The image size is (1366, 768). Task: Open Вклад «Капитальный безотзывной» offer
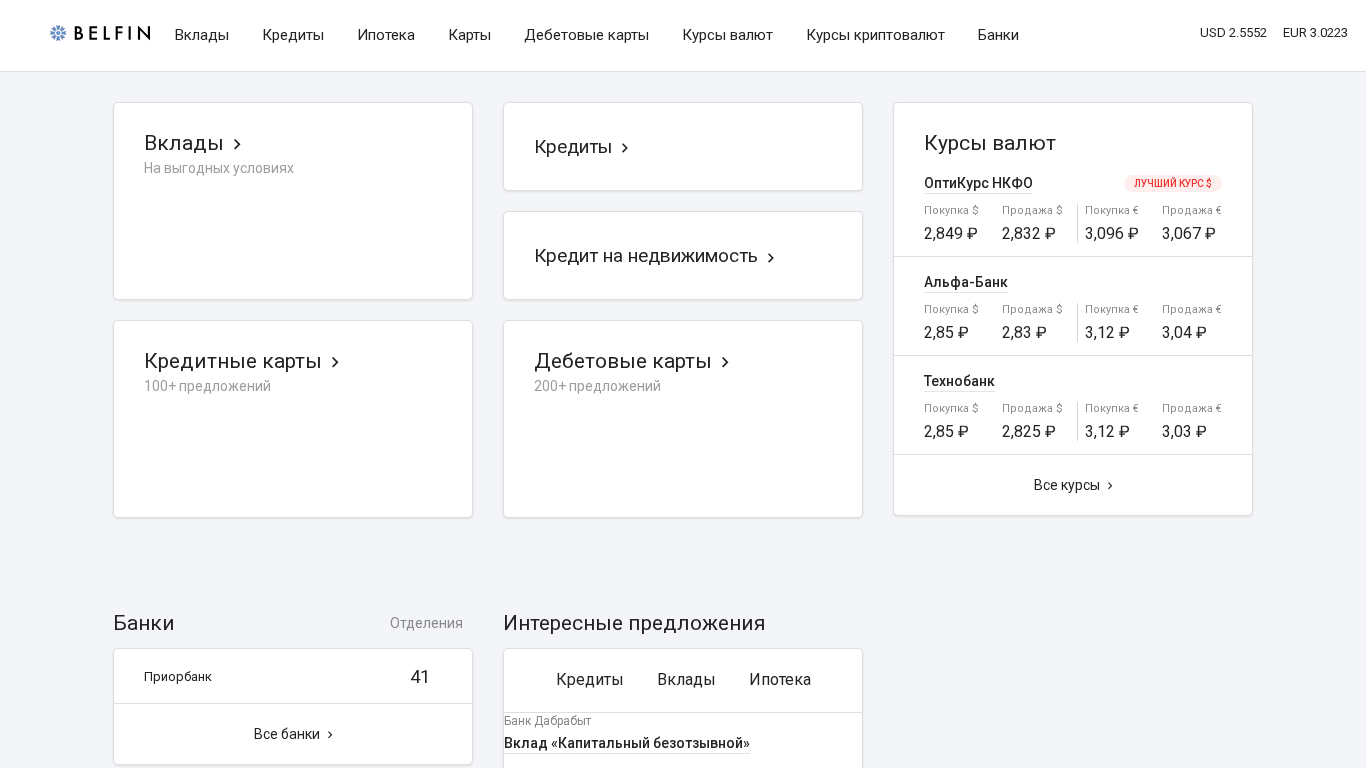(x=627, y=743)
